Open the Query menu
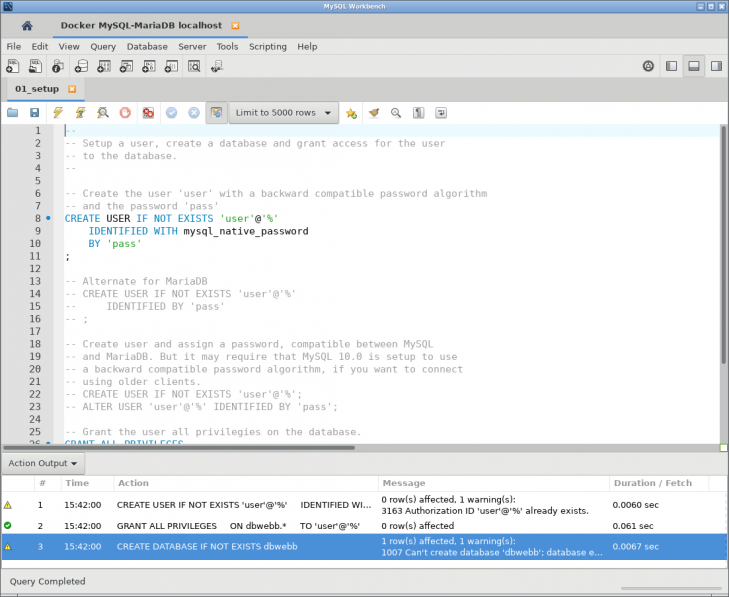 (x=103, y=46)
